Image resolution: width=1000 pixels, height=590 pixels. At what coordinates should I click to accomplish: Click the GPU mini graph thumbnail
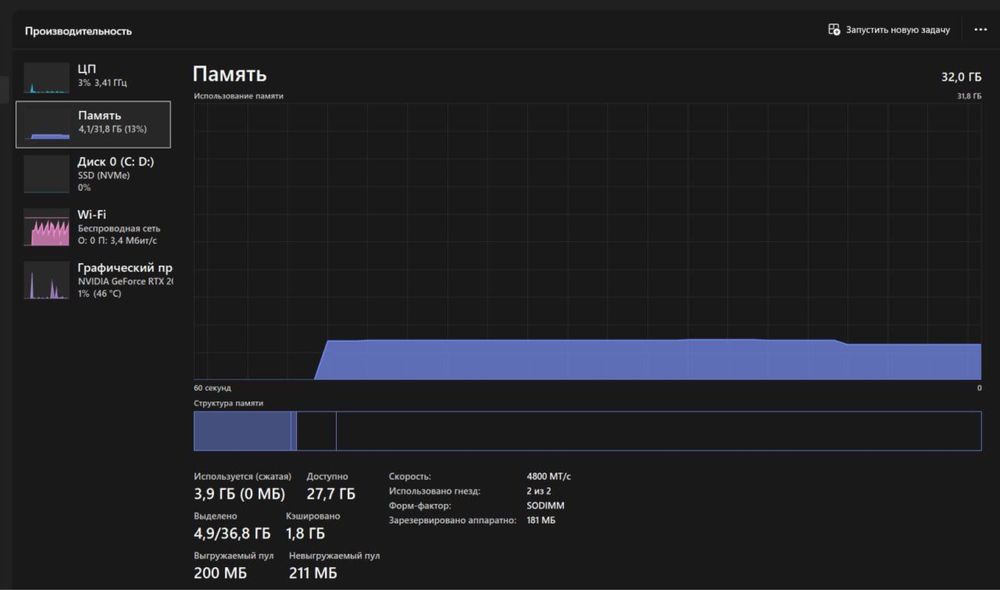pos(47,280)
